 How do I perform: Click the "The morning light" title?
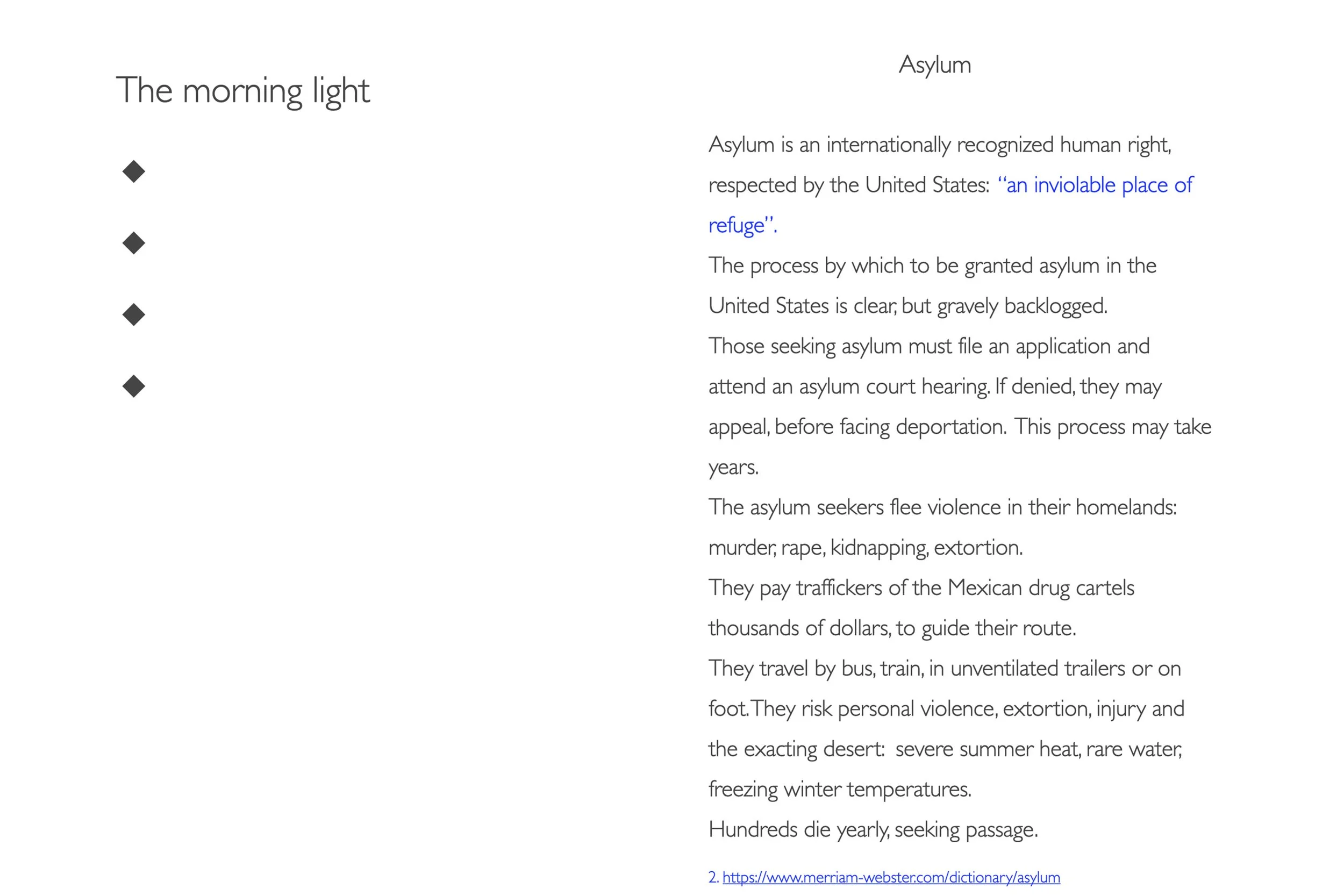coord(243,90)
